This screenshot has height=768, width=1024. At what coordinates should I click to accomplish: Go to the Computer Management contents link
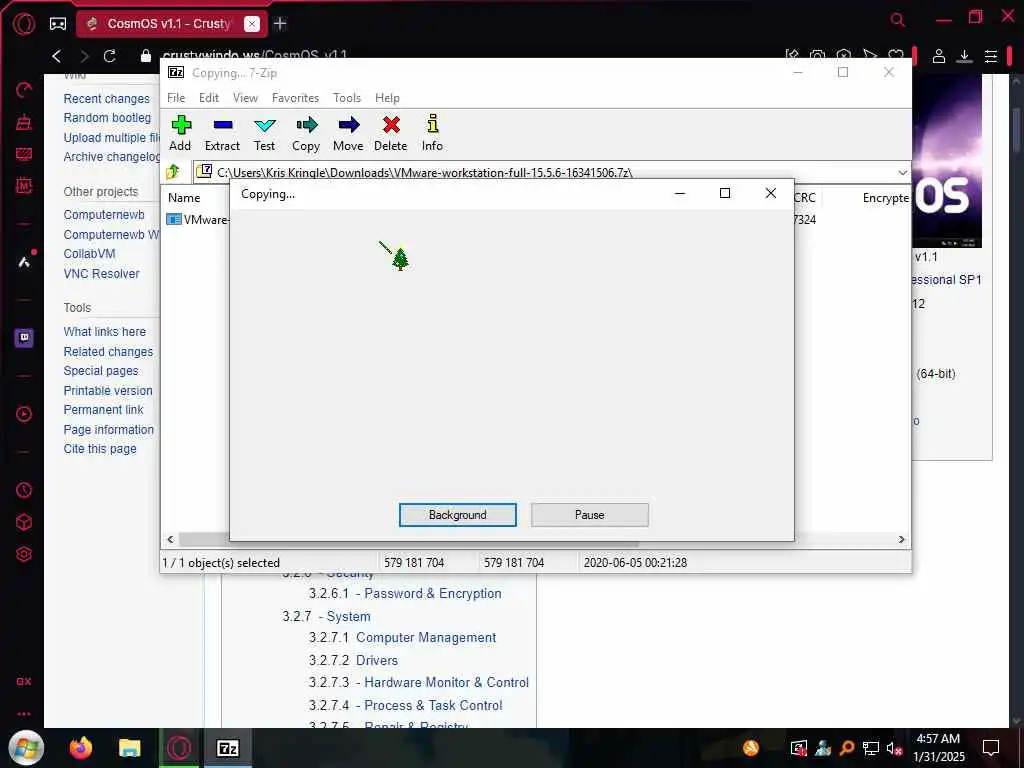tap(426, 637)
